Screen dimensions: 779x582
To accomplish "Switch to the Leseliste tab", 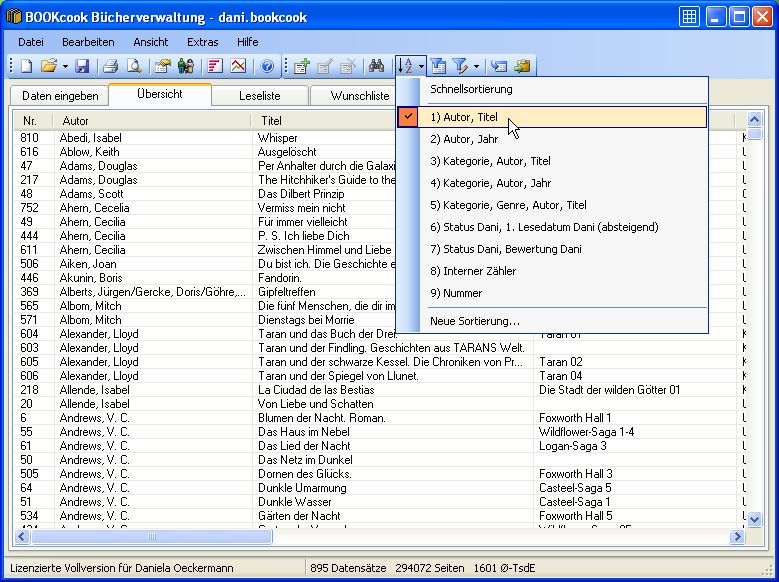I will [x=260, y=95].
